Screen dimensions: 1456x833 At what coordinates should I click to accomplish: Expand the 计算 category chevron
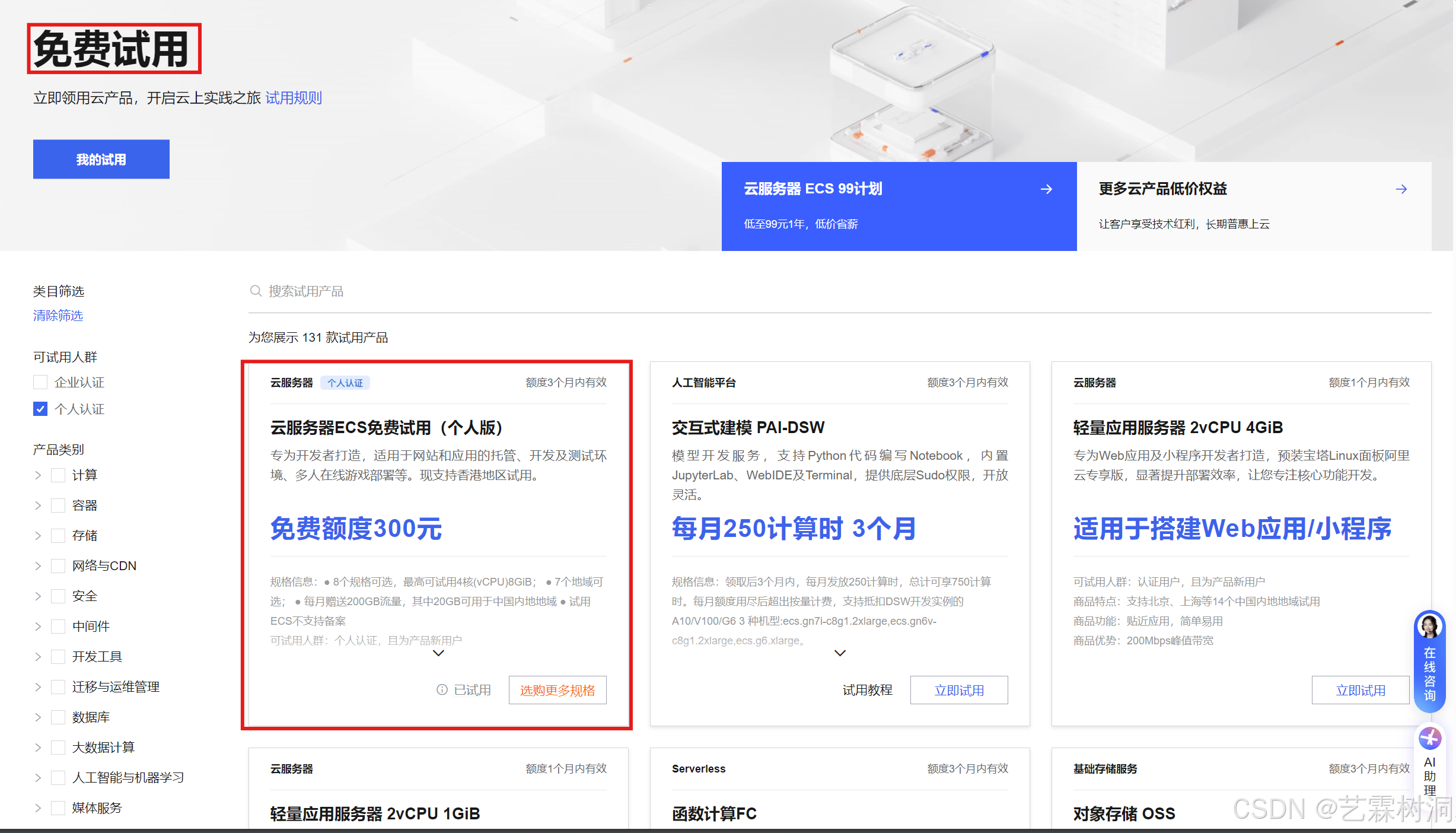pos(38,475)
